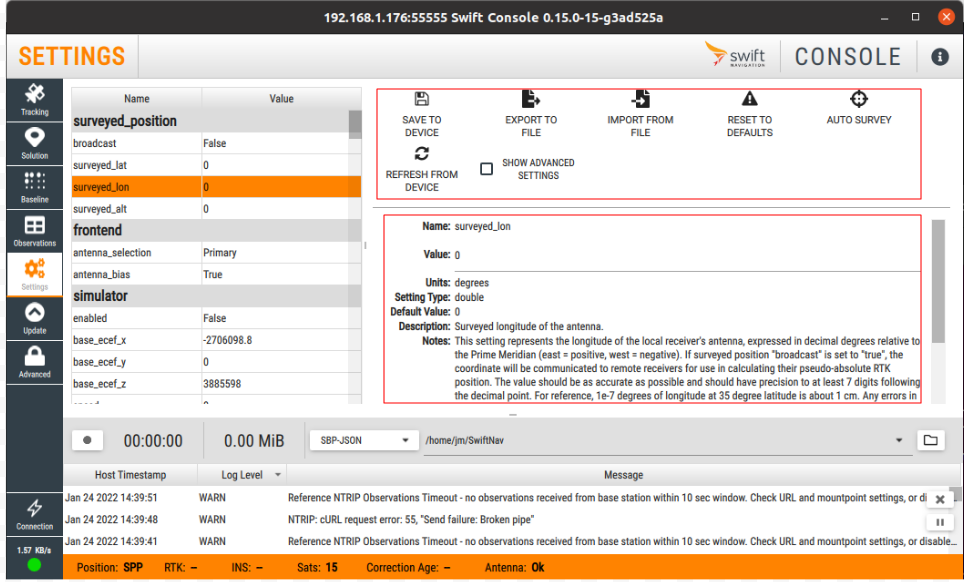Click the Primary antenna value cell
Screen dimensions: 964x582
275,253
